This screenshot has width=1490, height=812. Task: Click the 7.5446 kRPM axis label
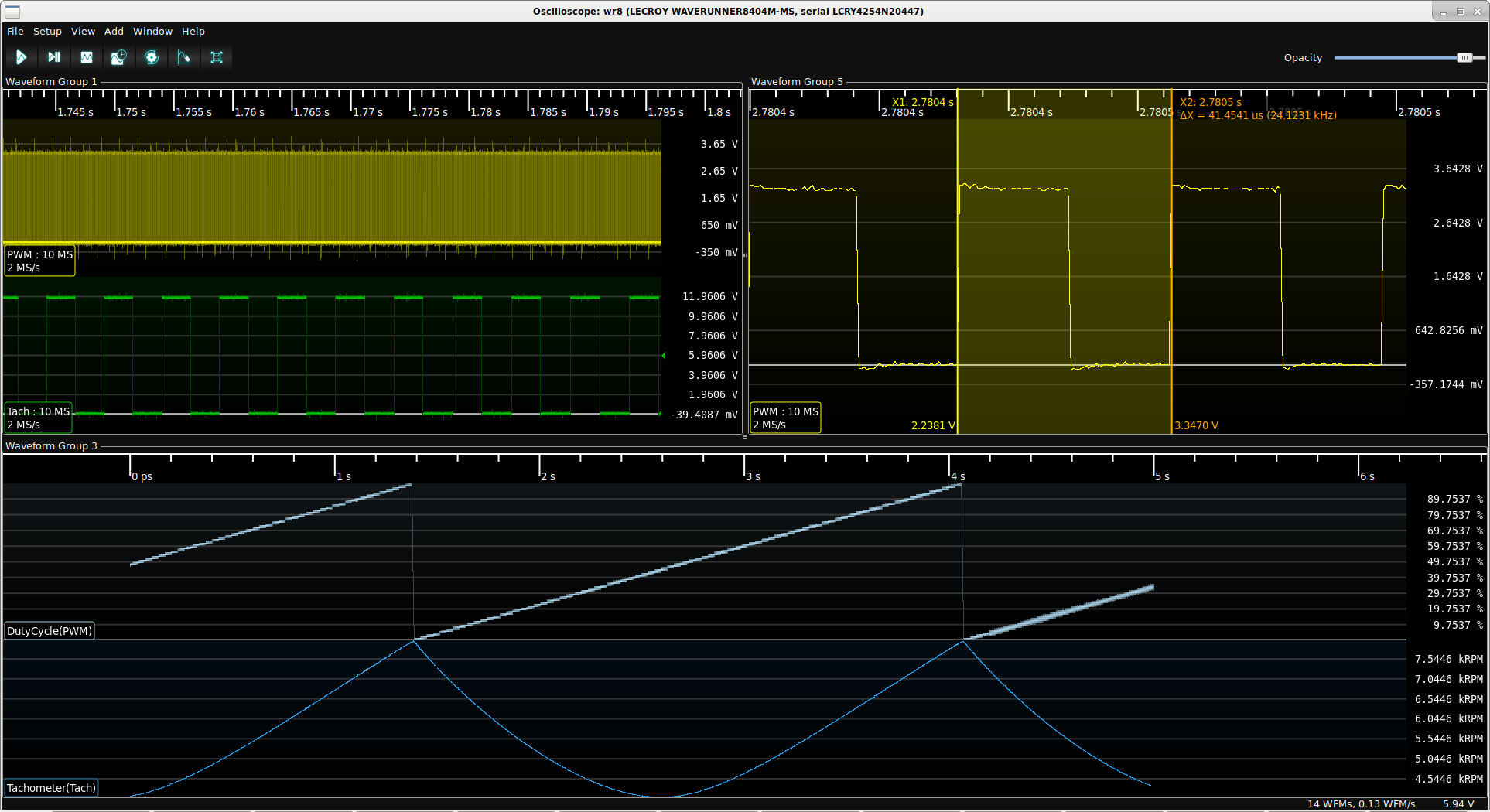click(x=1448, y=659)
